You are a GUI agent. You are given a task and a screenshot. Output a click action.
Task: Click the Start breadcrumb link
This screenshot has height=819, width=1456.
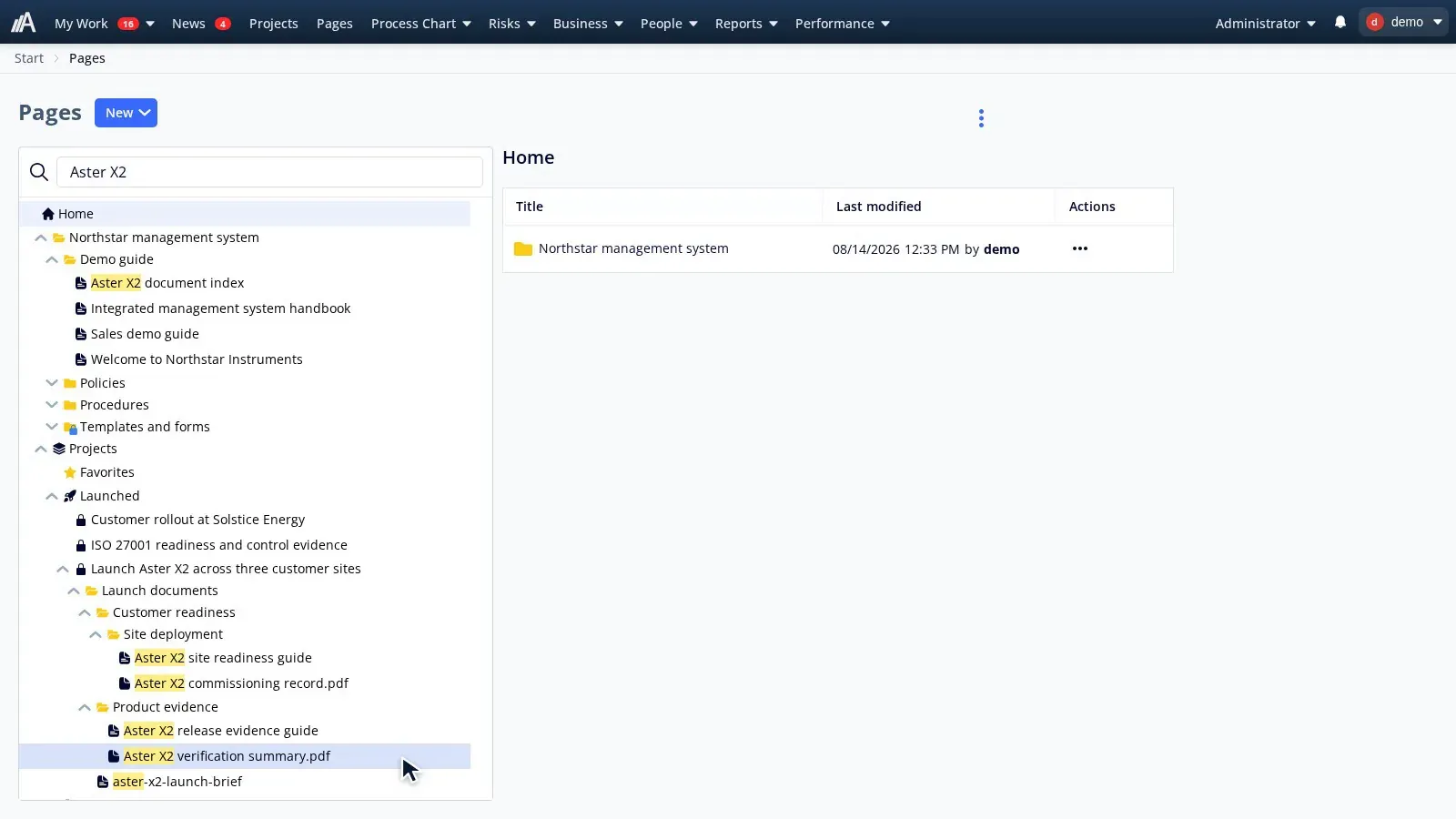29,58
